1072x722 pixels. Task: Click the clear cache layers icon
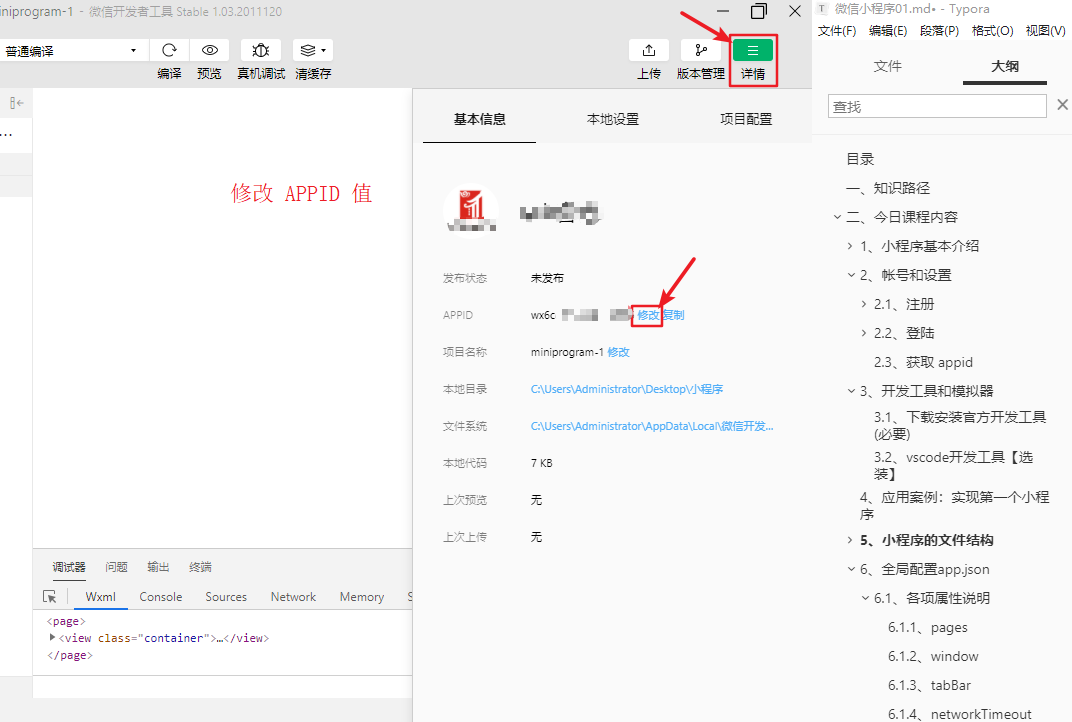pos(308,50)
